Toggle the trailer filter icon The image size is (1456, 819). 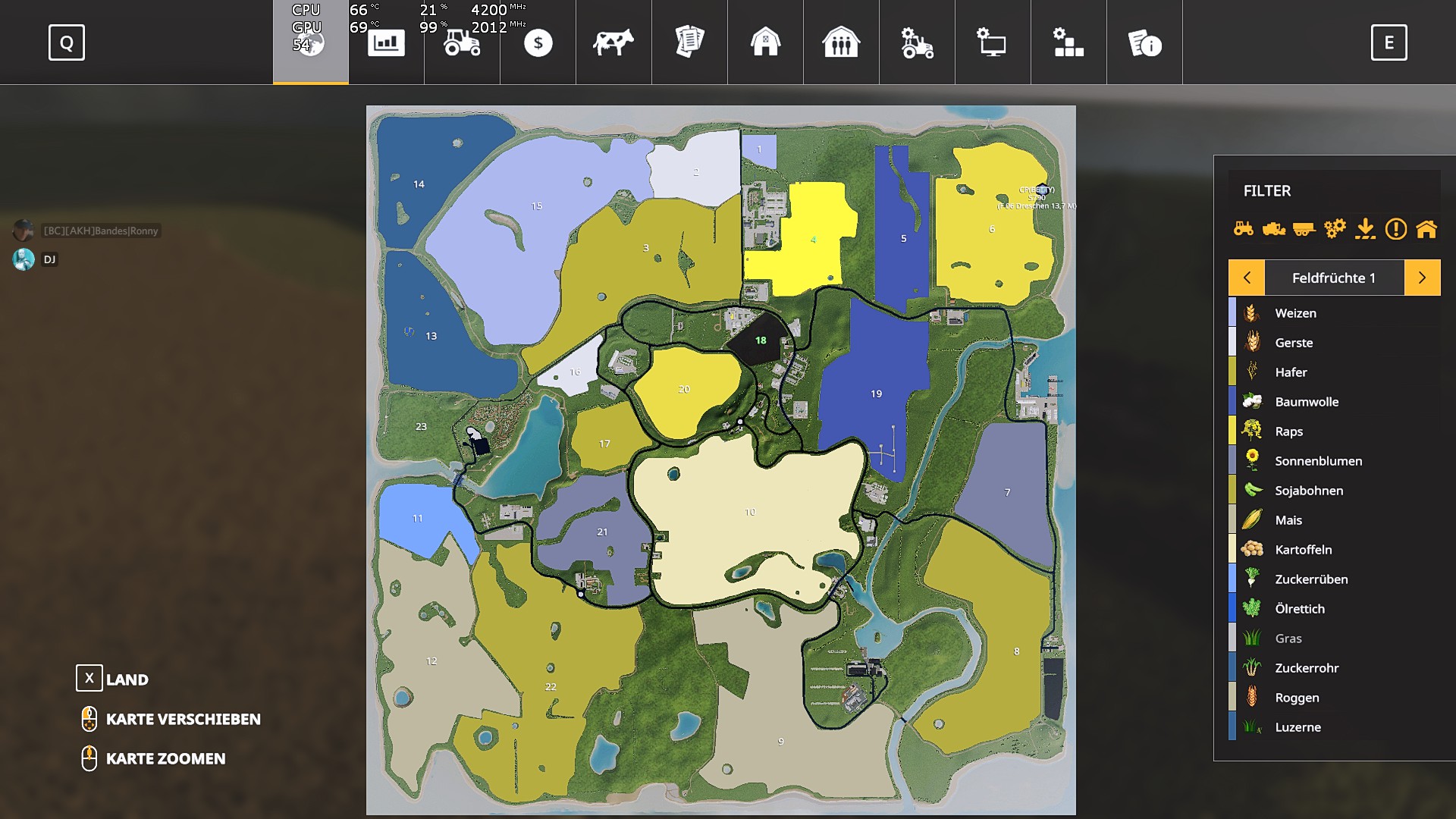(x=1304, y=228)
